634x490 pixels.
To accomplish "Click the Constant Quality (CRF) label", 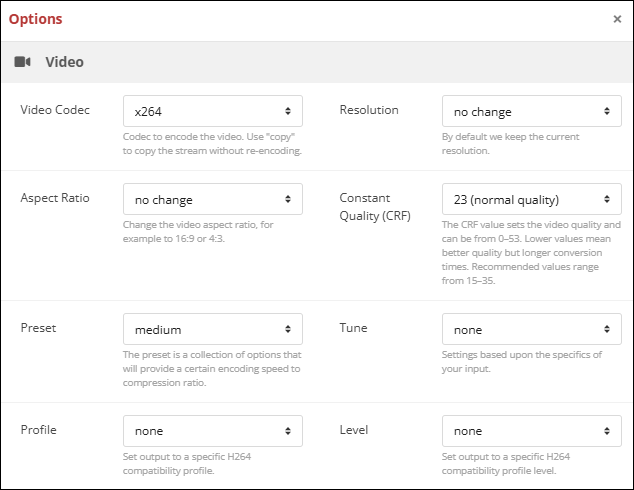I will pyautogui.click(x=375, y=207).
